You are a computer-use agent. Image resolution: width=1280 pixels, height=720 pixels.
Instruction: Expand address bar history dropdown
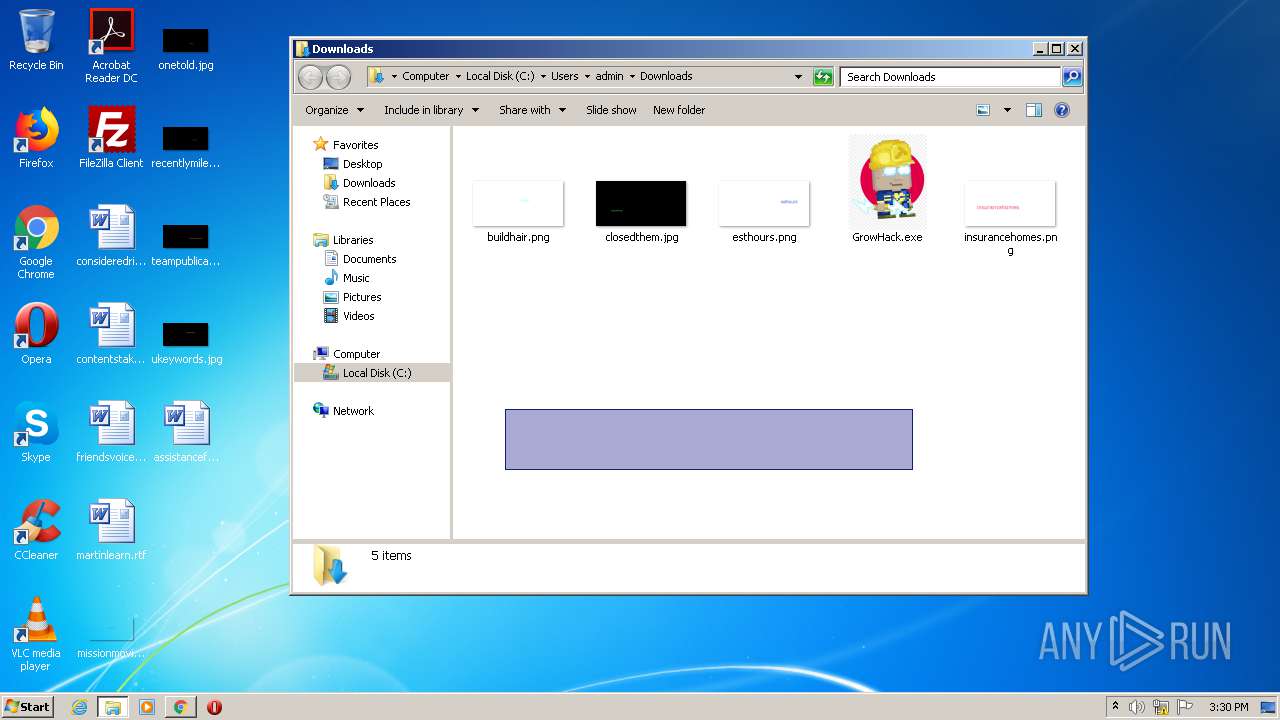[x=798, y=77]
